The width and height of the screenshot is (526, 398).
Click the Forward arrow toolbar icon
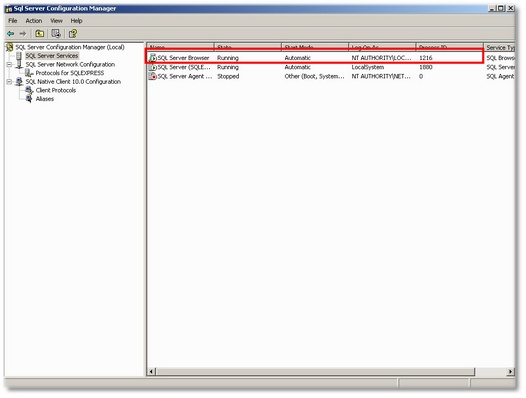tap(23, 34)
